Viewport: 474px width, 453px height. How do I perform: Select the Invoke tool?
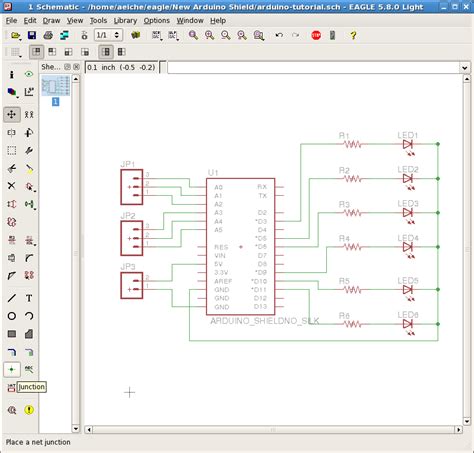click(x=29, y=275)
